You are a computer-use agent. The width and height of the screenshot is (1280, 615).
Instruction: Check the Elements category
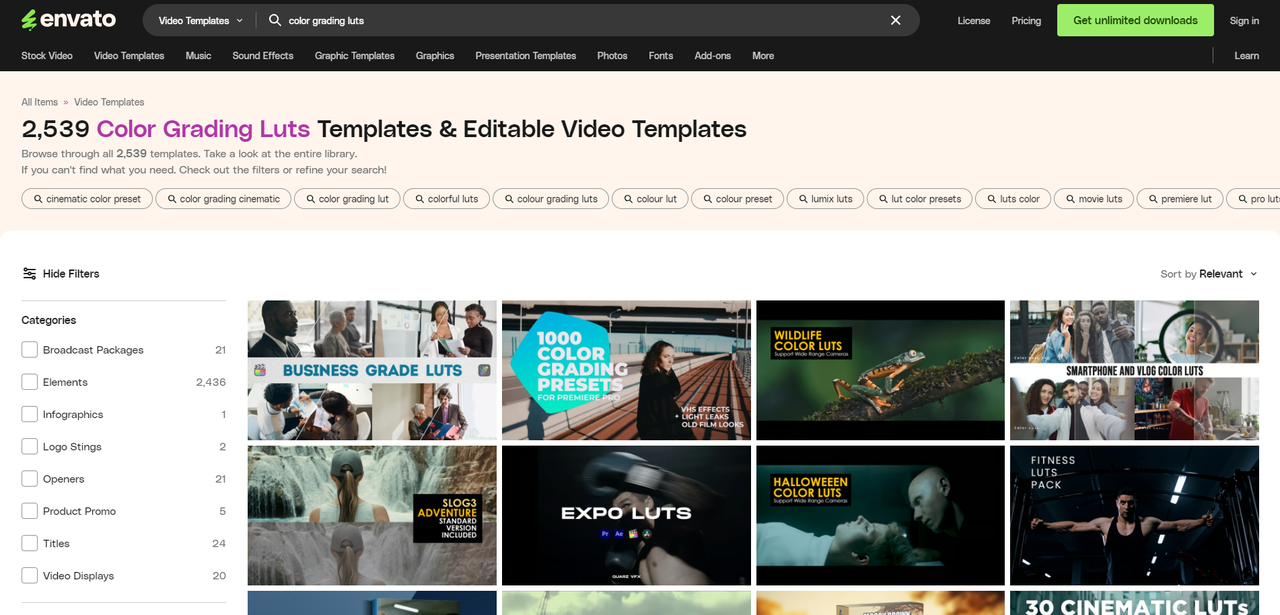click(x=30, y=382)
